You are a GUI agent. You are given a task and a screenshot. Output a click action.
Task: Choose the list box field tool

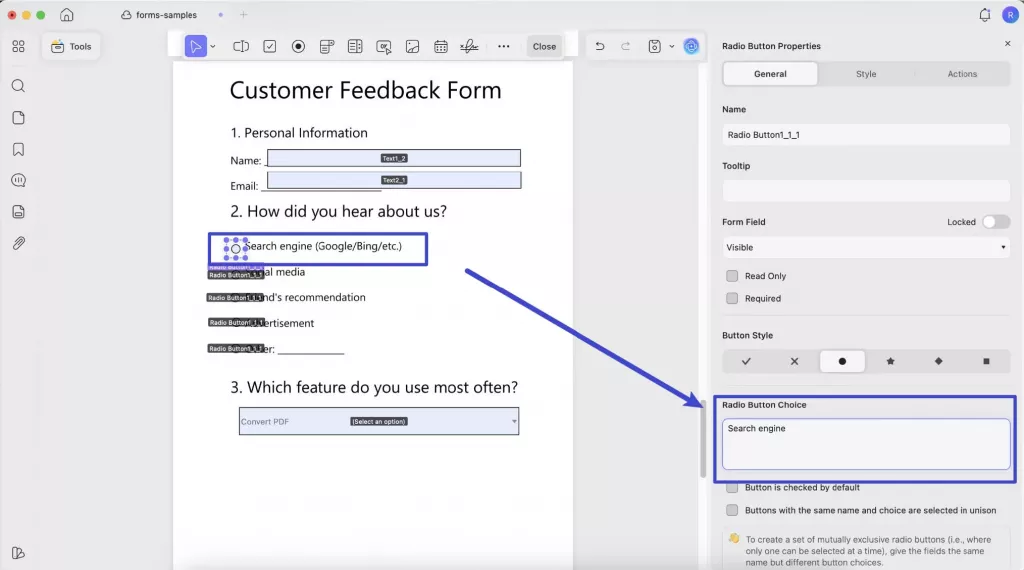[x=355, y=46]
